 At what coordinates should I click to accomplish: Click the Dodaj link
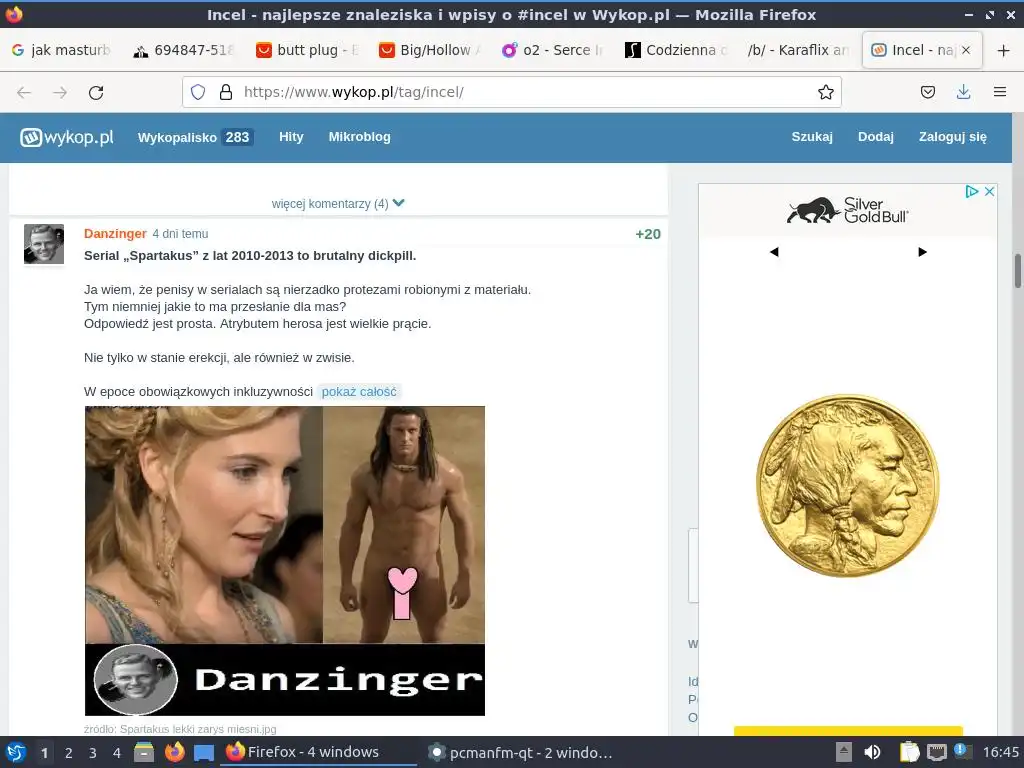click(876, 137)
